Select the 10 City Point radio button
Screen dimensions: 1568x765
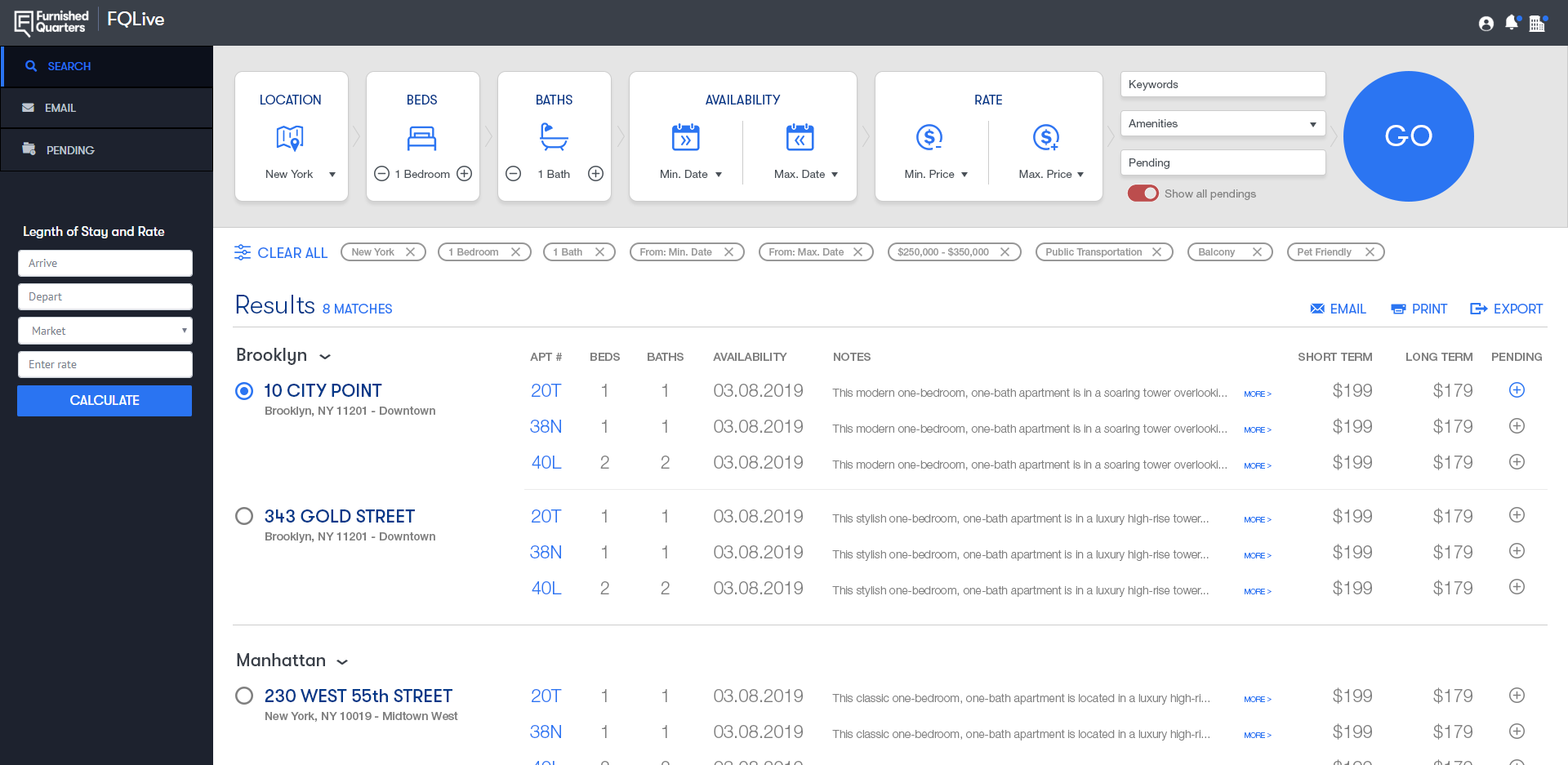pos(244,391)
